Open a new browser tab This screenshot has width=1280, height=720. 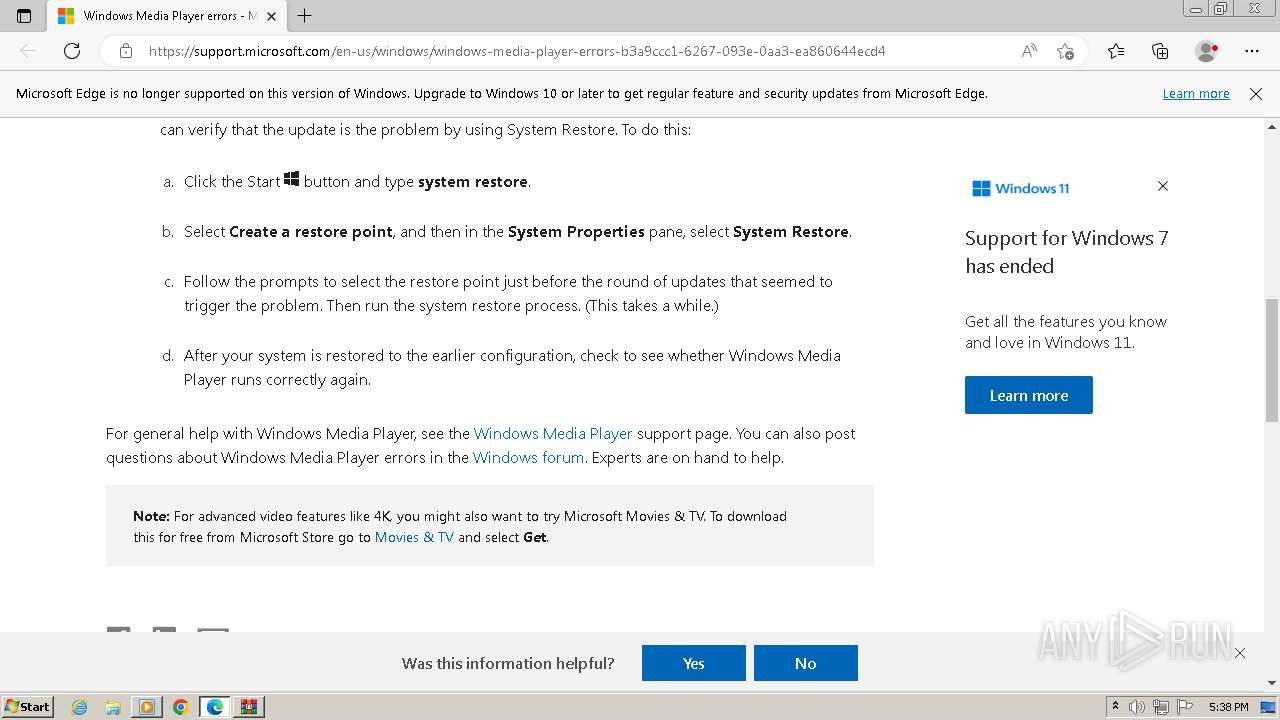point(305,16)
